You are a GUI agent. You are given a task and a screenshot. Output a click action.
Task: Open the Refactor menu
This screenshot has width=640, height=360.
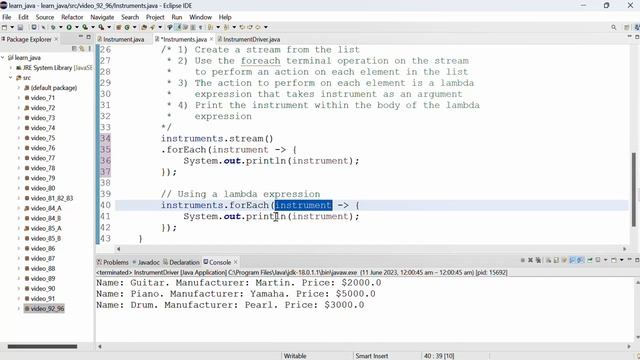click(x=72, y=17)
